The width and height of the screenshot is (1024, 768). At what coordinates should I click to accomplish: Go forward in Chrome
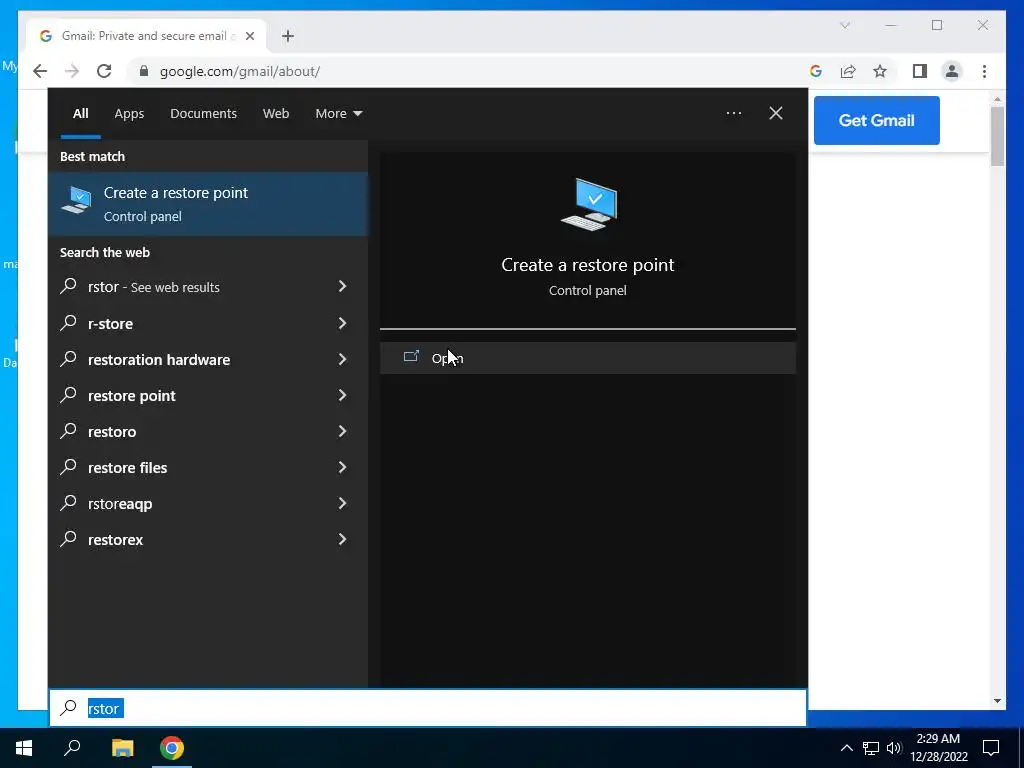(x=72, y=71)
